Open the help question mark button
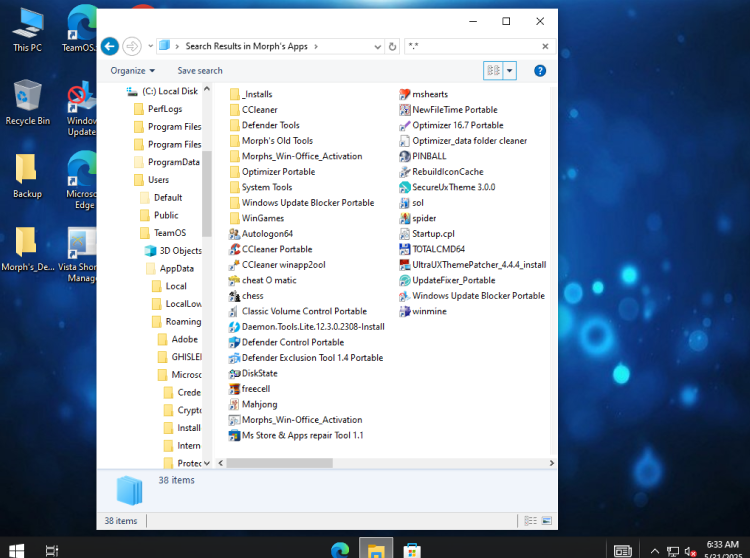The image size is (750, 558). 540,71
